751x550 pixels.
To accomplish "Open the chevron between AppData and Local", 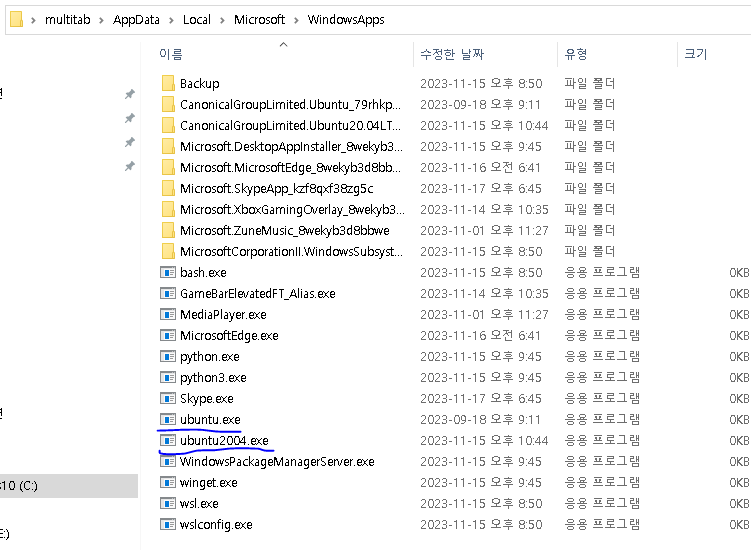I will click(x=171, y=20).
